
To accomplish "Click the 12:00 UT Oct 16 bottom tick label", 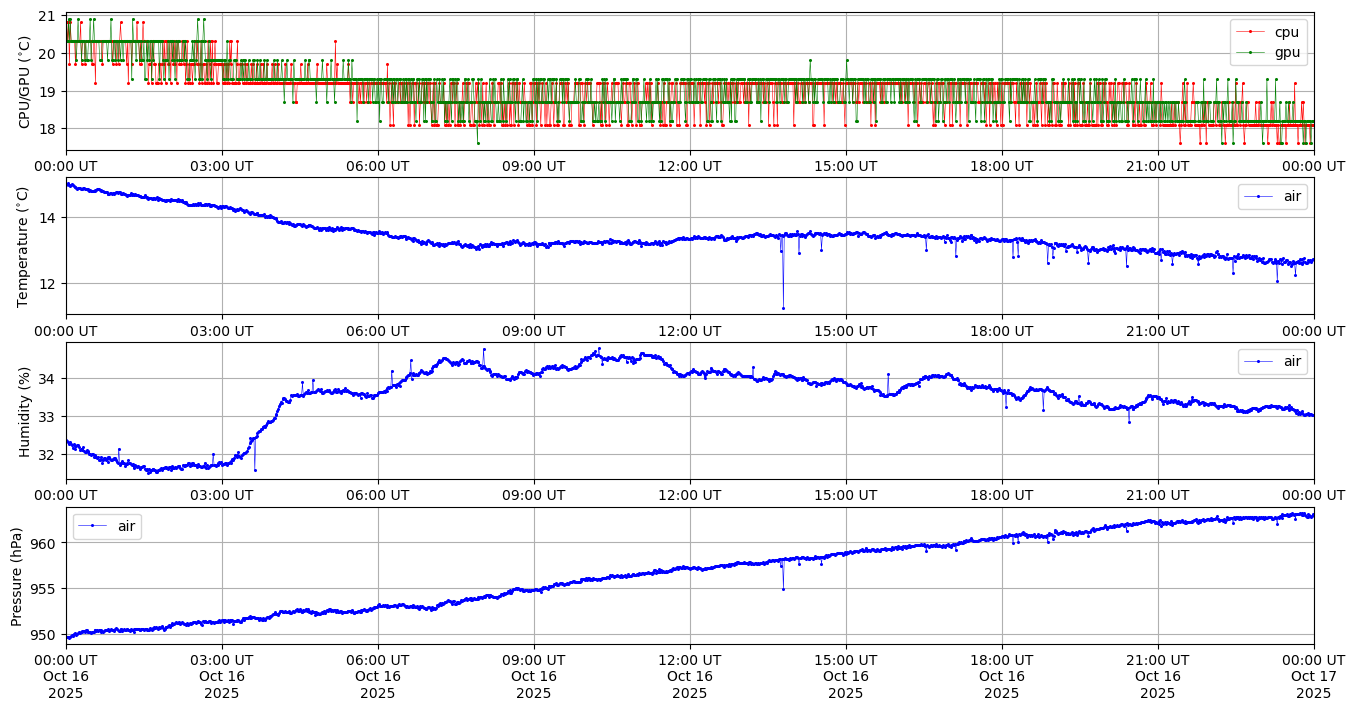I will click(689, 676).
